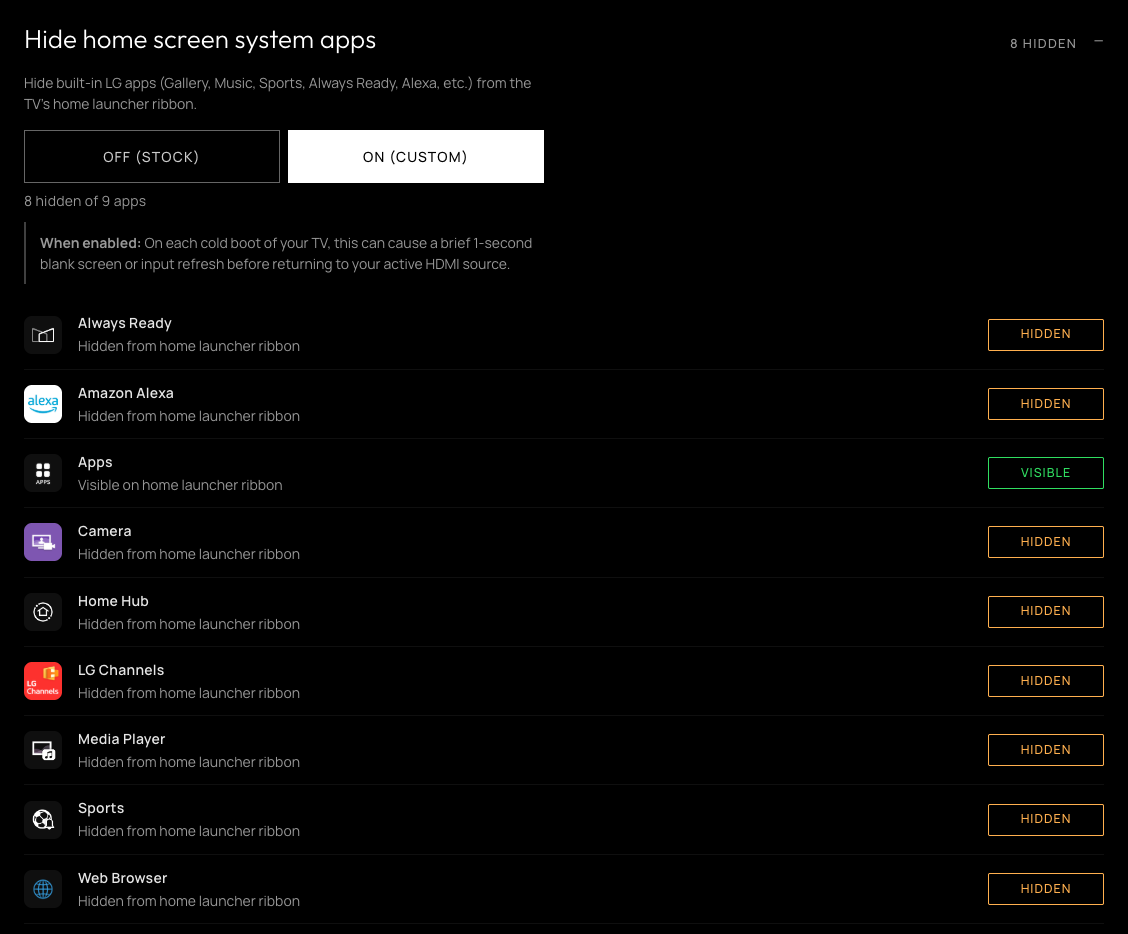Screen dimensions: 1128x934
Task: Click the Sports soccer ball icon
Action: click(43, 819)
